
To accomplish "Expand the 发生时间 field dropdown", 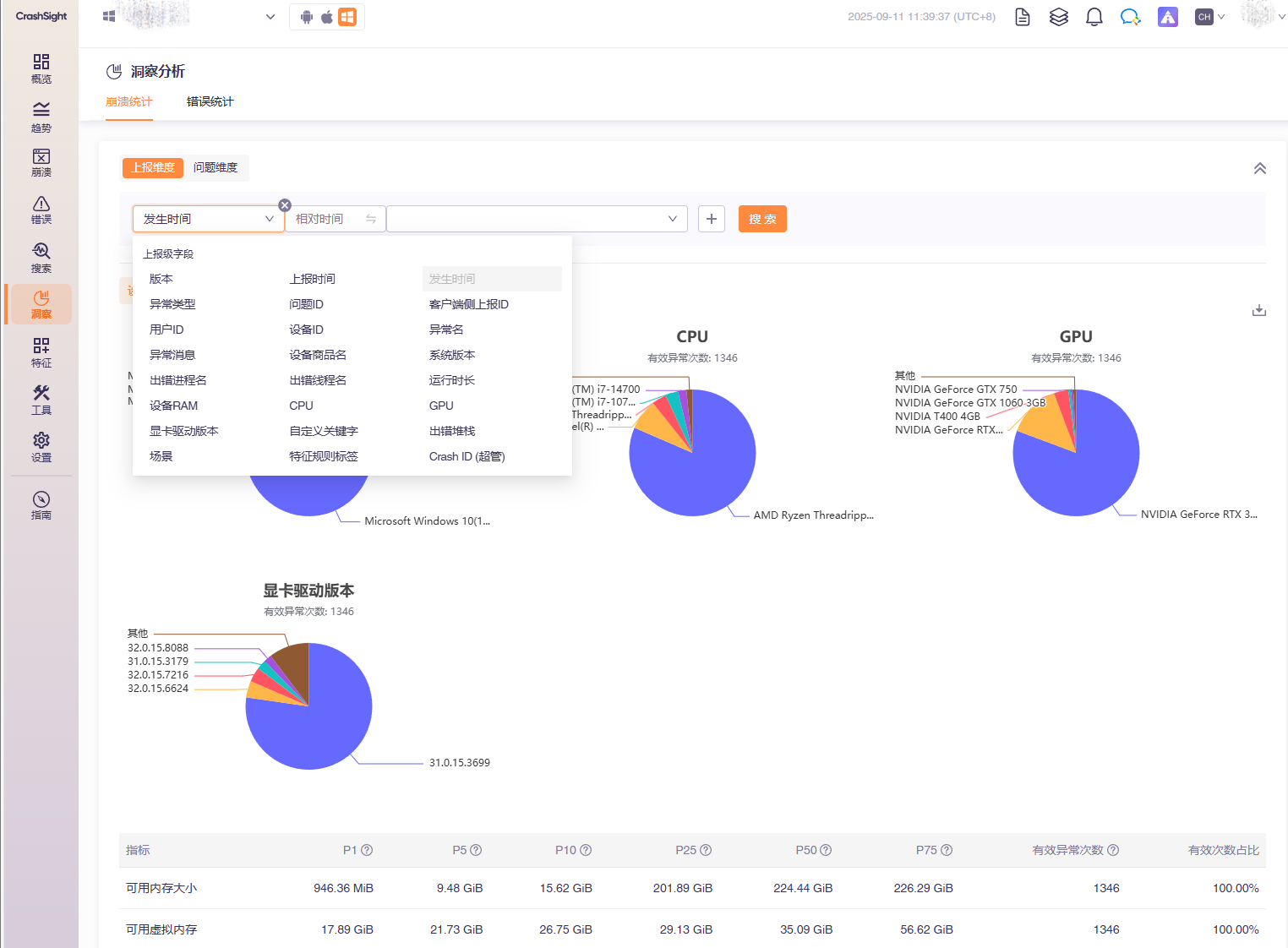I will pos(208,219).
